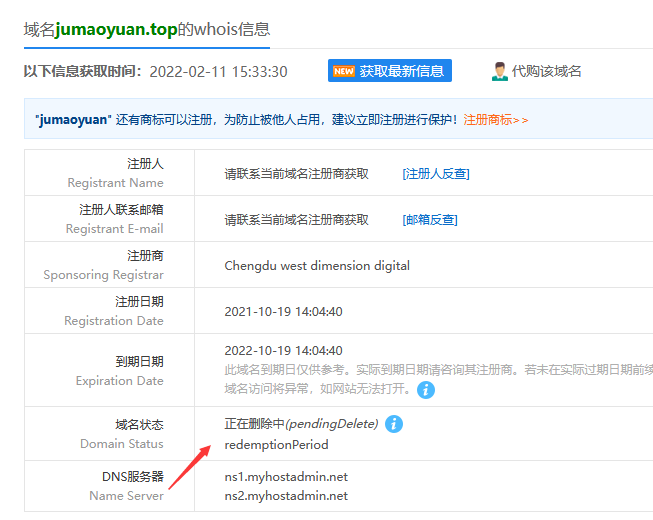
Task: Open the [注册人反查] reverse lookup link
Action: pyautogui.click(x=435, y=174)
